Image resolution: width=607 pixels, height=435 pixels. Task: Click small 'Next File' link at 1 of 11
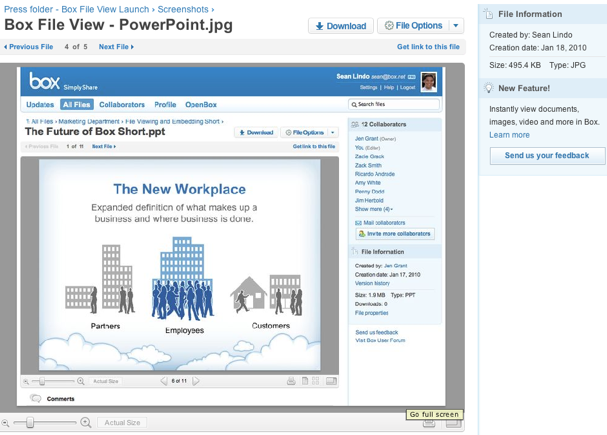(104, 146)
